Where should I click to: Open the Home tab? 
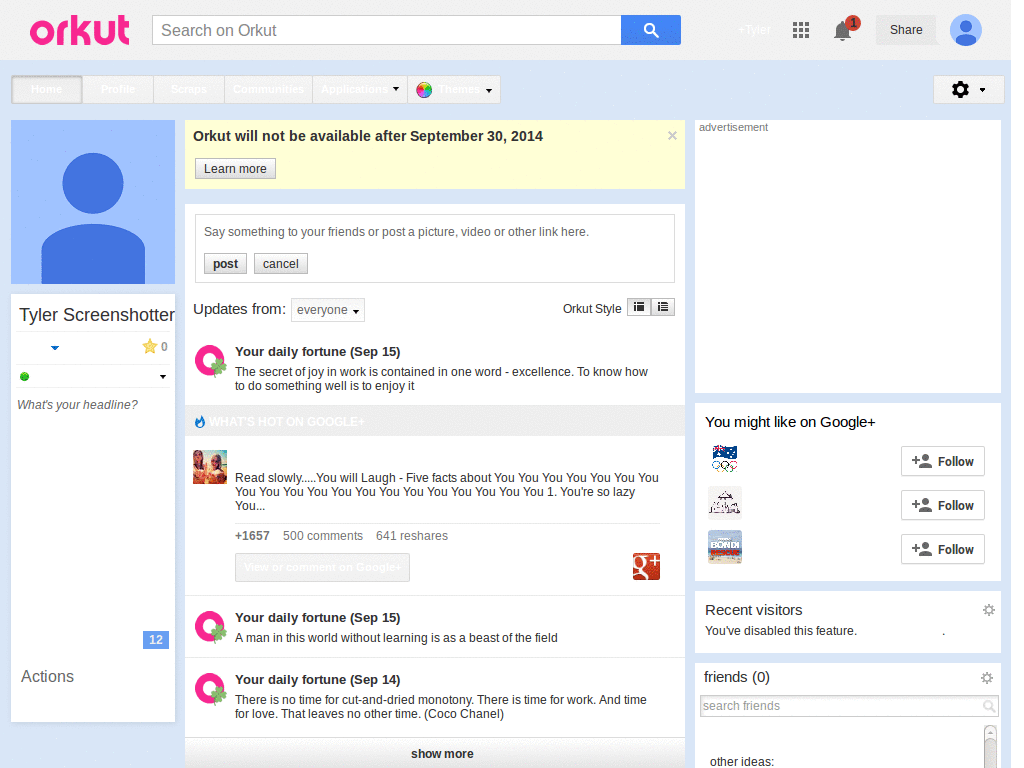point(46,89)
